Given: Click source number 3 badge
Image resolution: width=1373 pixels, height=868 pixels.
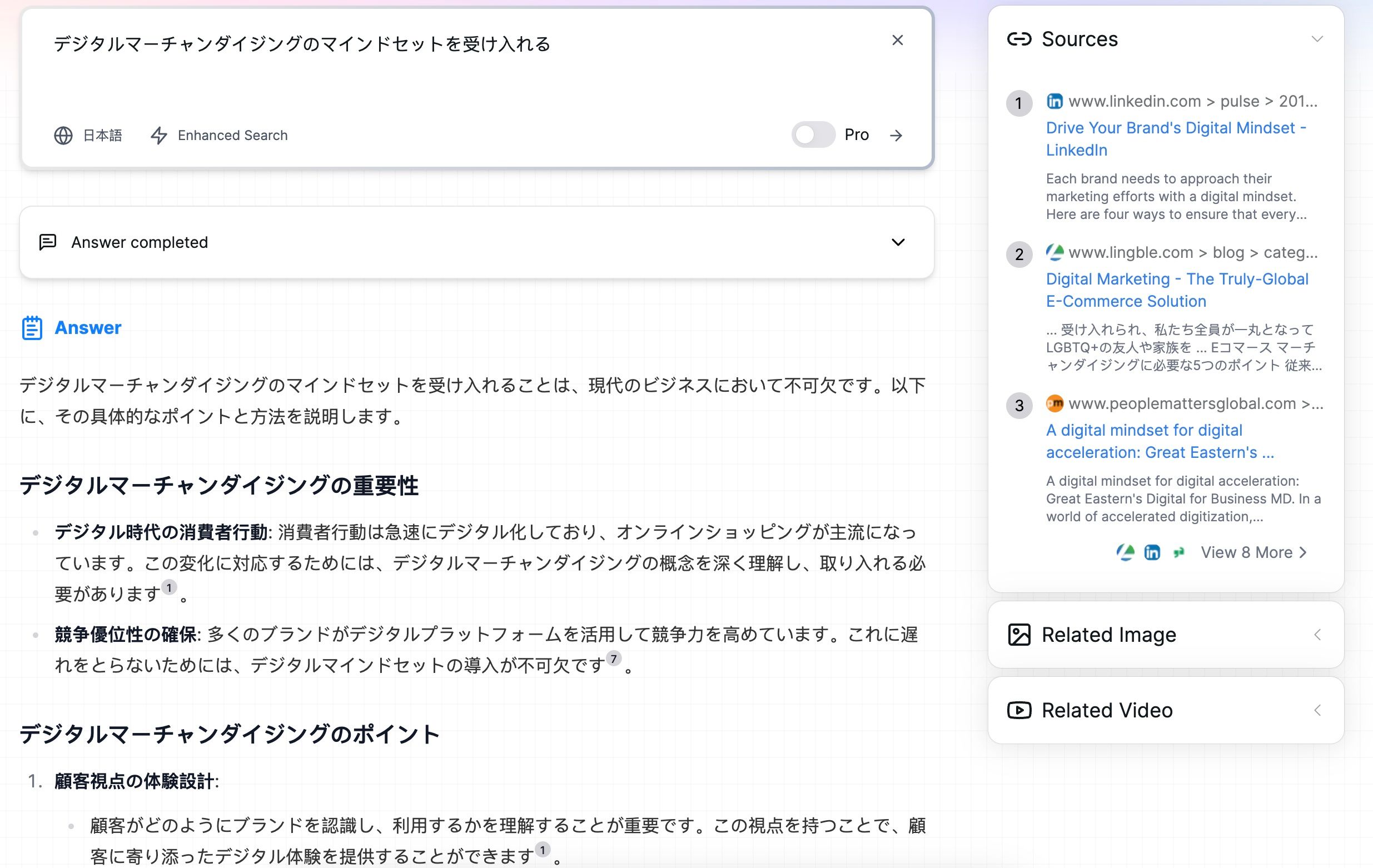Looking at the screenshot, I should pos(1019,406).
